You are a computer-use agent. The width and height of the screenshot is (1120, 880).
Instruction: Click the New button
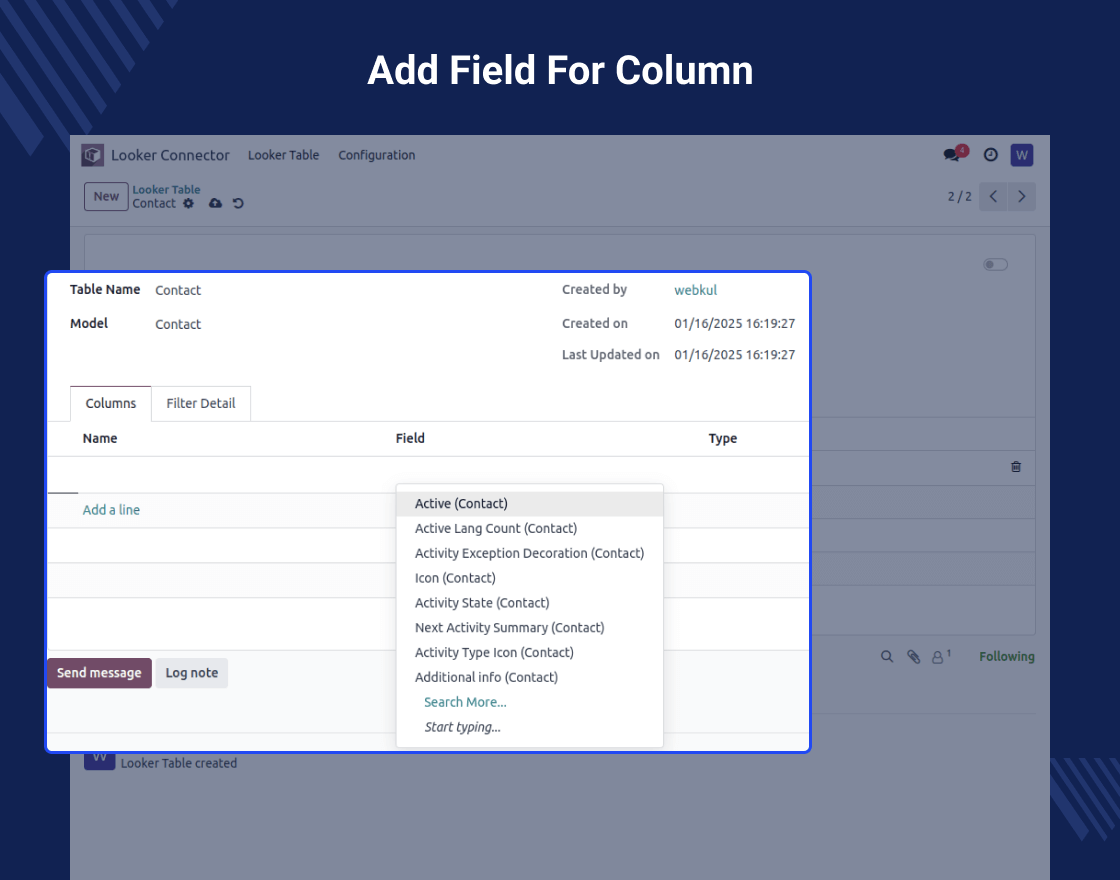[x=106, y=196]
